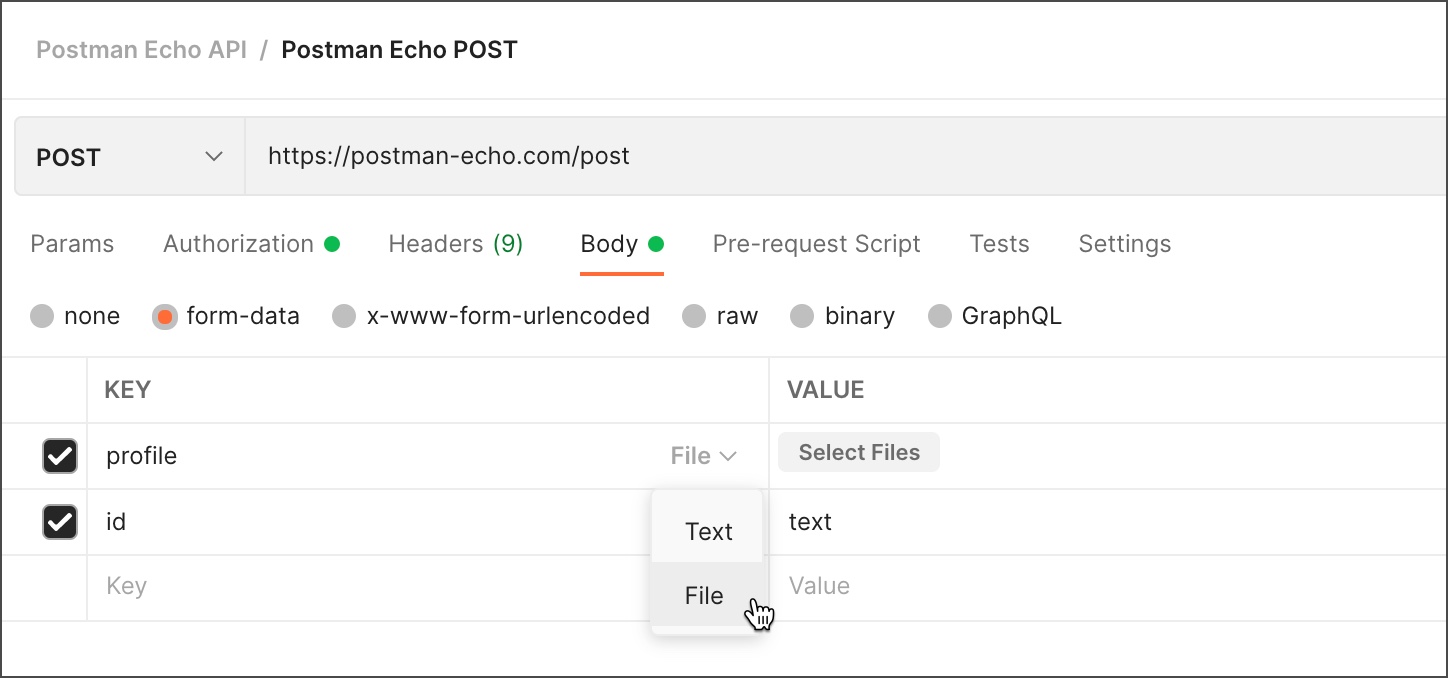The image size is (1448, 678).
Task: Uncheck the profile row checkbox
Action: pyautogui.click(x=60, y=456)
